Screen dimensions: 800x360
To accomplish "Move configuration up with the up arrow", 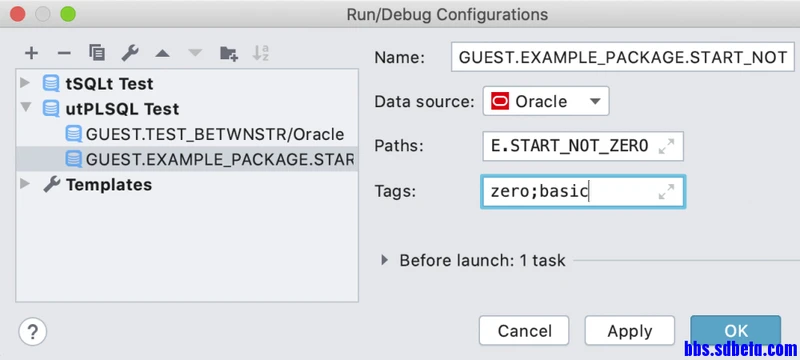I will click(162, 53).
